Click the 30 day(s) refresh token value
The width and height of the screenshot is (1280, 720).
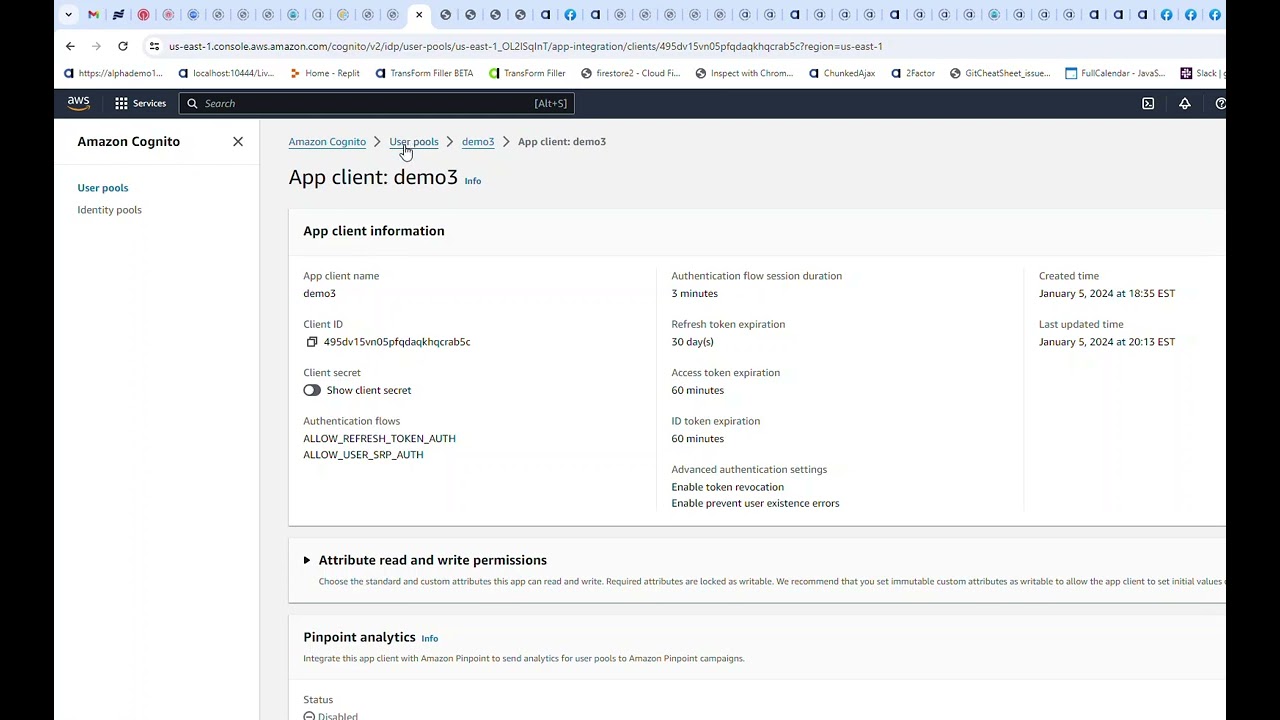(x=692, y=342)
